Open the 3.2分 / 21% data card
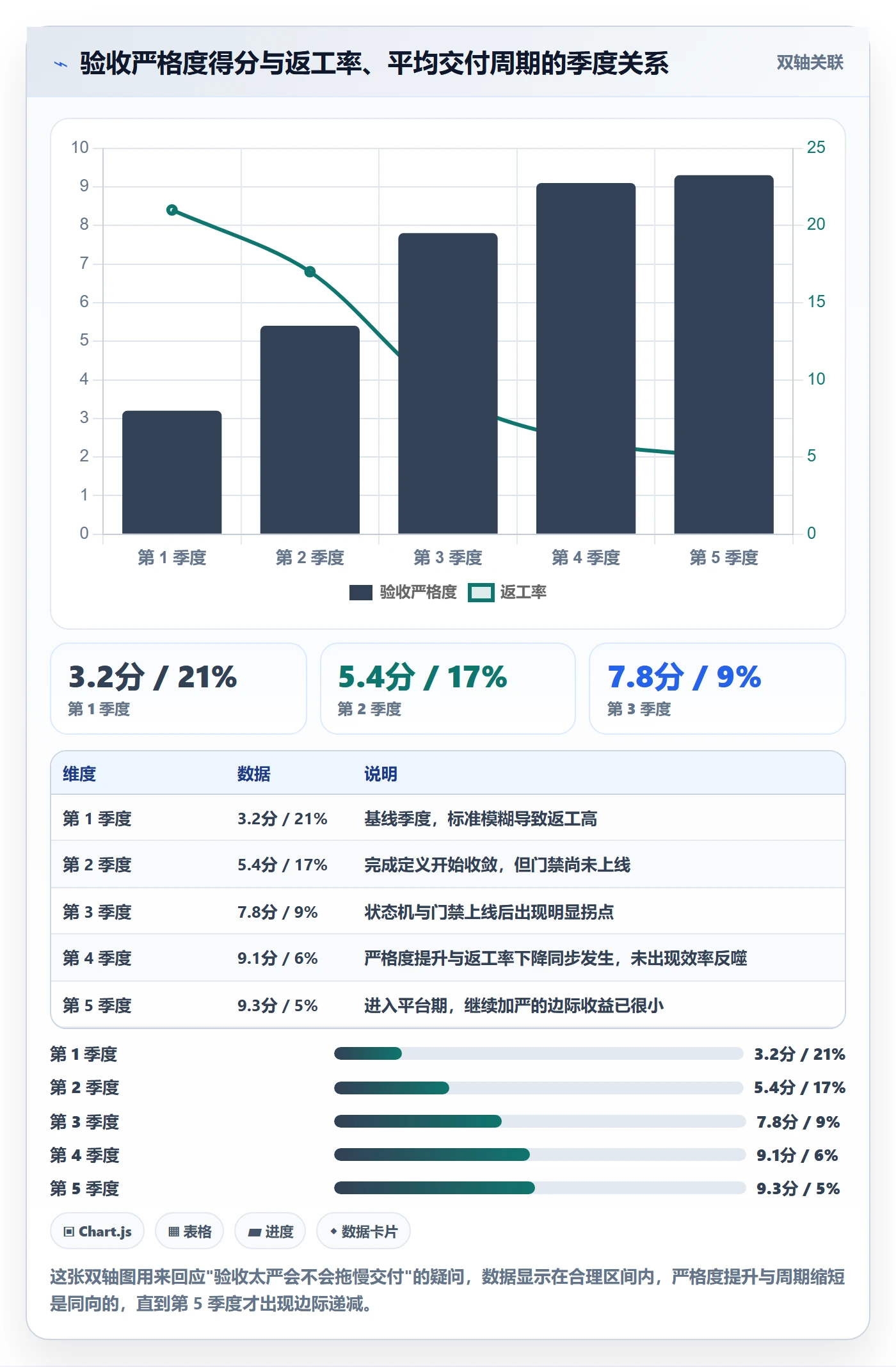This screenshot has width=896, height=1367. pyautogui.click(x=179, y=689)
